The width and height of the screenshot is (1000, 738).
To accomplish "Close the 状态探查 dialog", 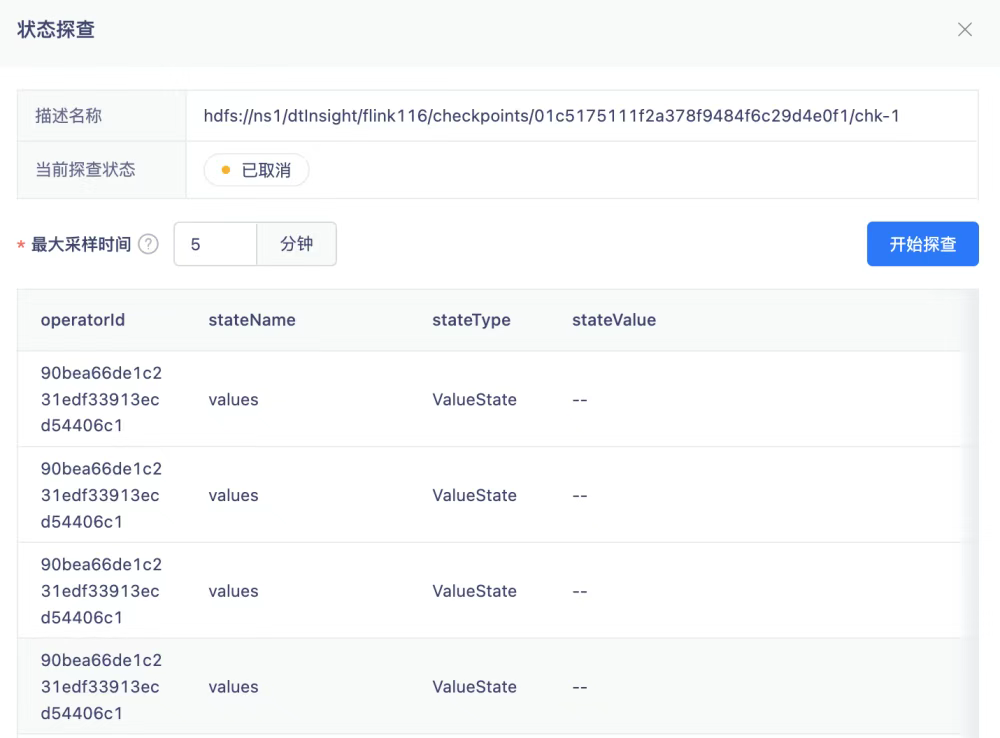I will (x=964, y=30).
